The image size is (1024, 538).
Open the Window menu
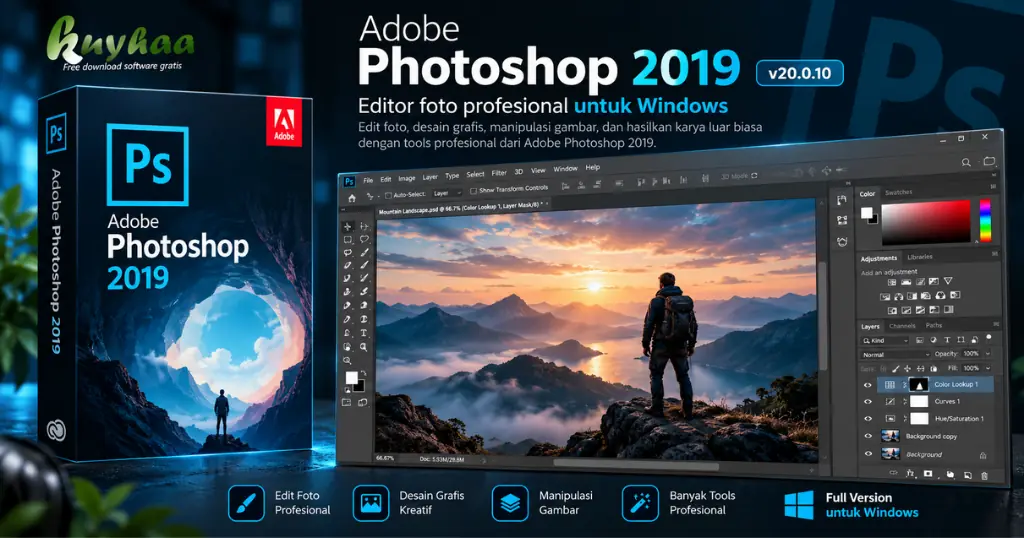click(x=566, y=168)
